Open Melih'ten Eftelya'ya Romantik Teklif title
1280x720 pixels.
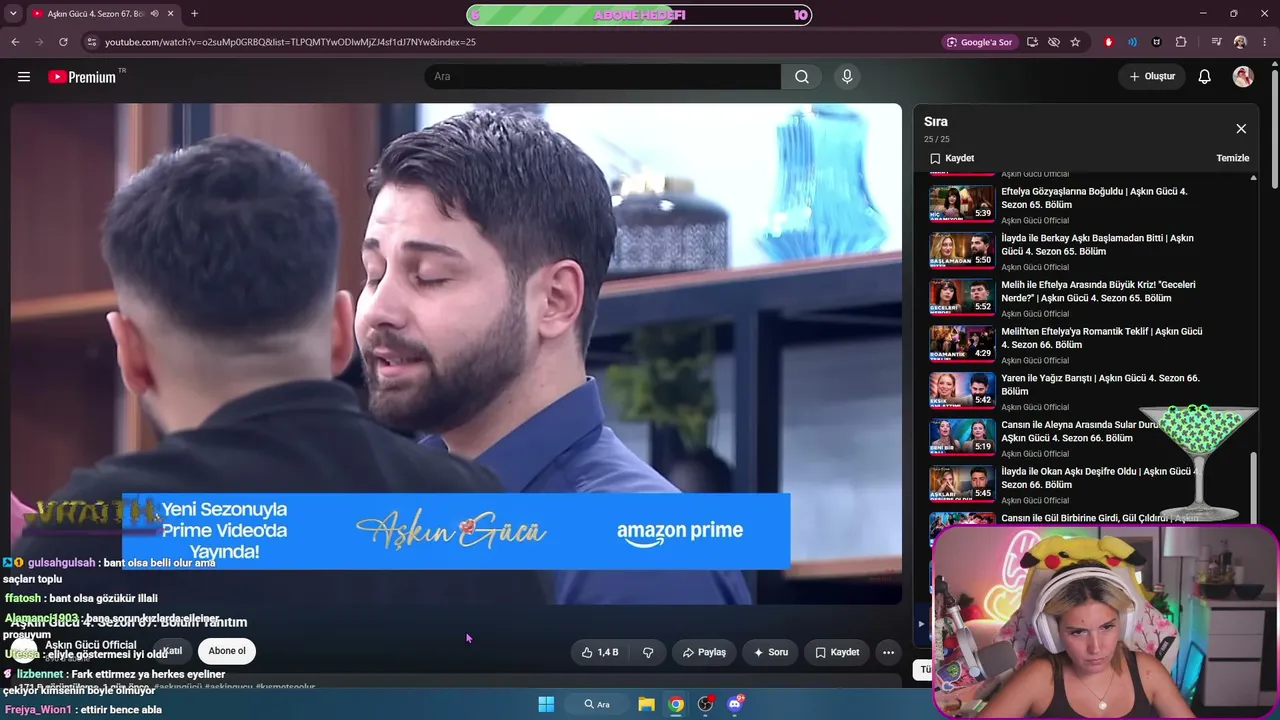point(1102,338)
